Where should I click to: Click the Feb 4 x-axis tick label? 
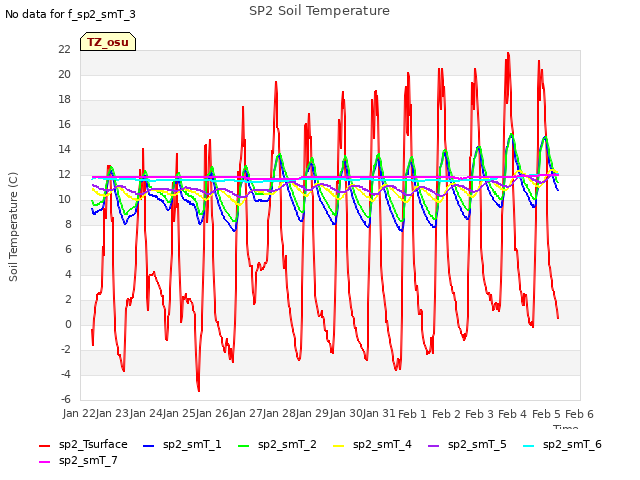(x=513, y=414)
